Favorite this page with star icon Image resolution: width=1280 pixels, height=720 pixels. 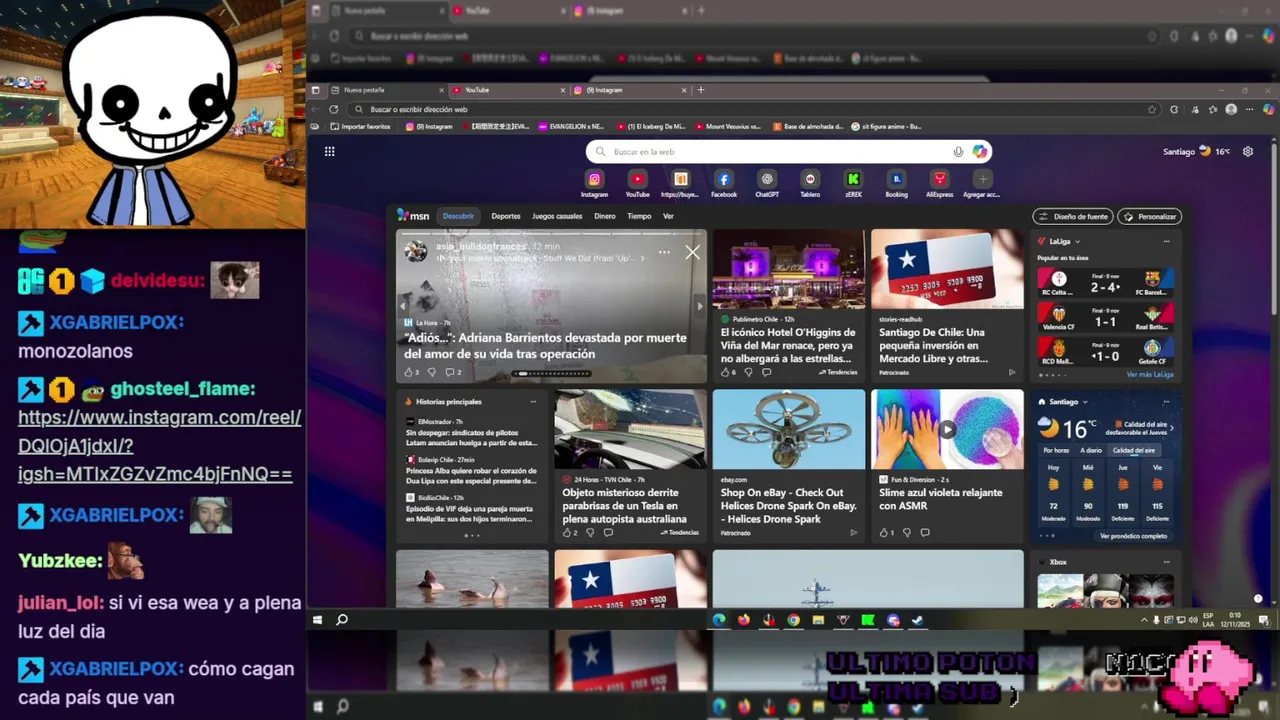[x=1152, y=109]
